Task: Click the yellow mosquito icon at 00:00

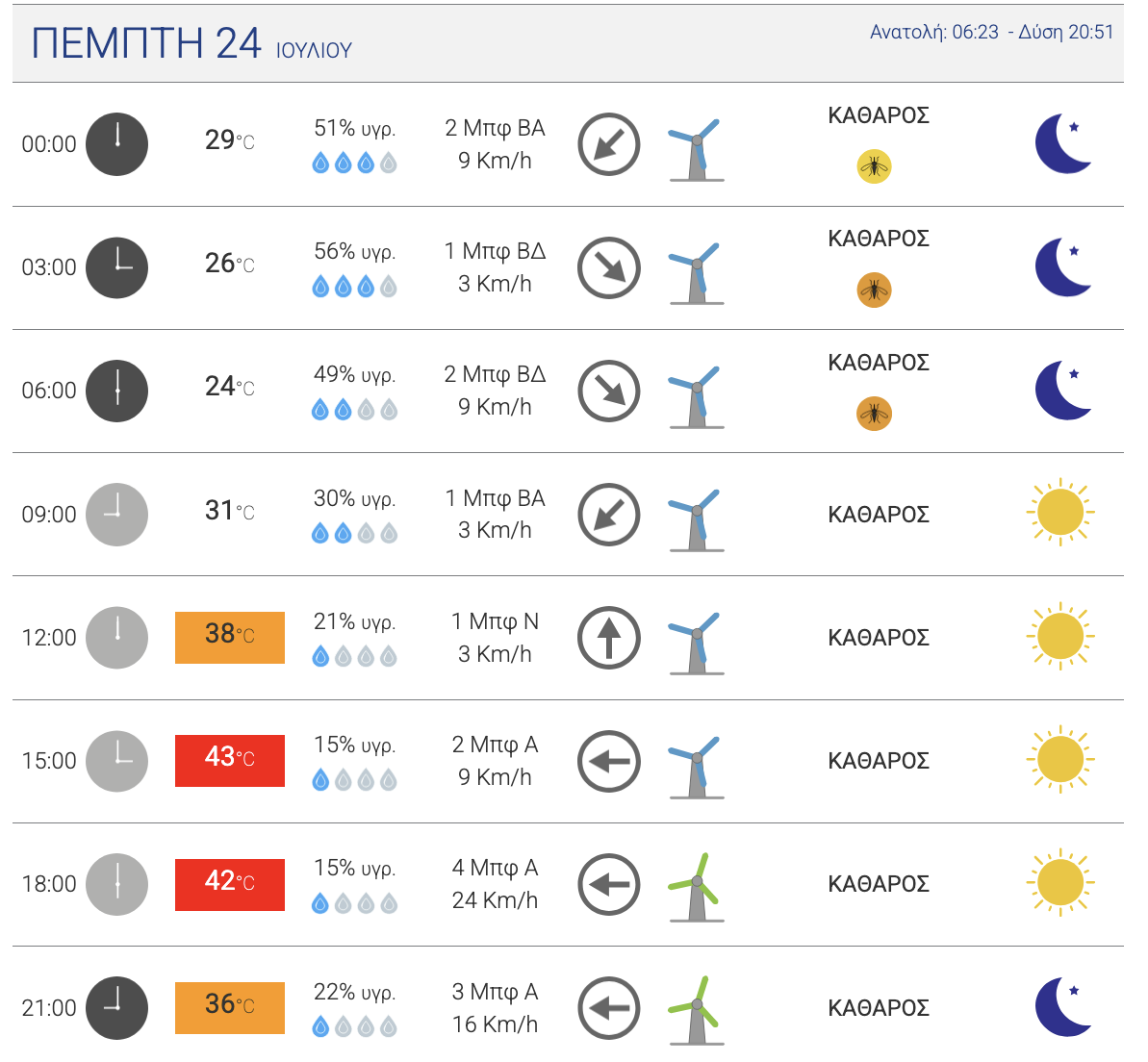Action: 874,166
